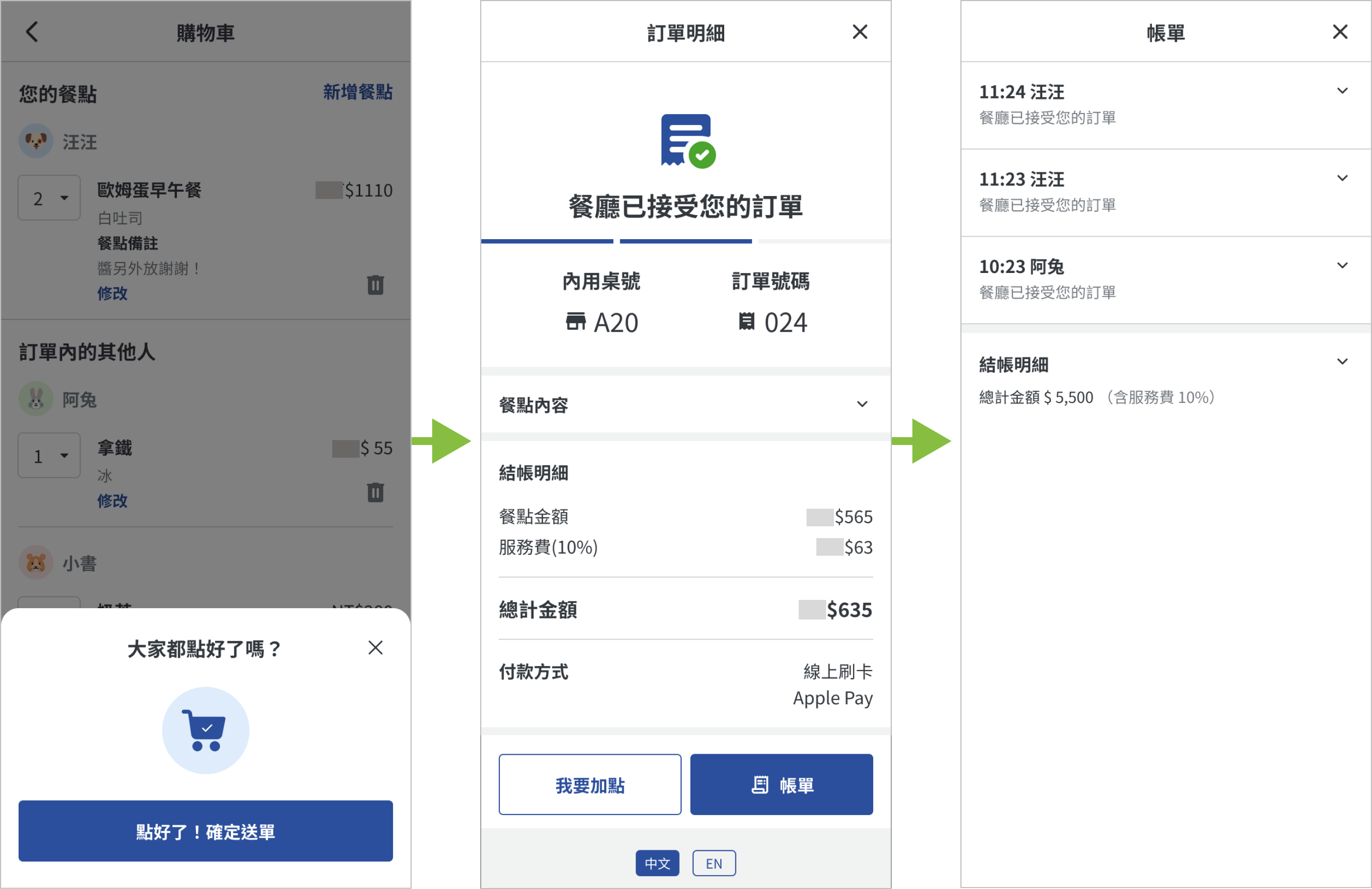The image size is (1372, 889).
Task: Click the back arrow in the 購物車 header
Action: pos(32,32)
